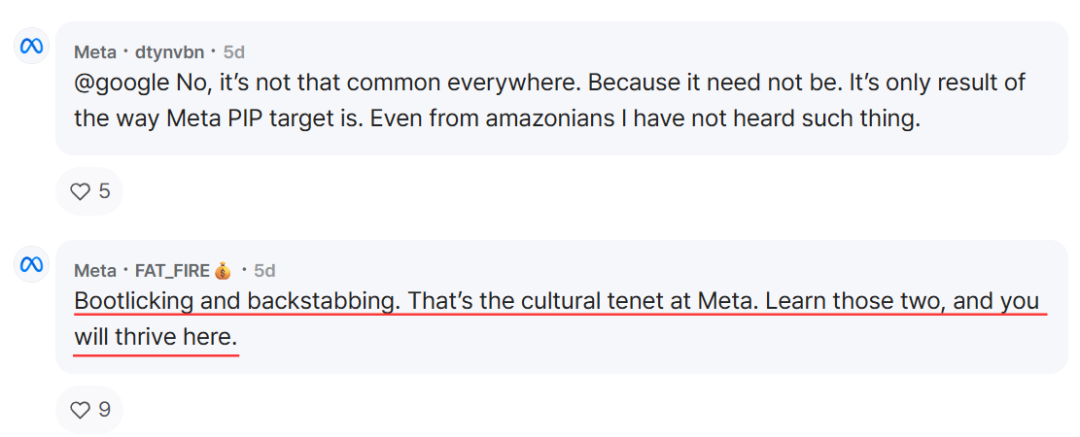
Task: Open the FAT_FIRE user profile
Action: [x=172, y=271]
